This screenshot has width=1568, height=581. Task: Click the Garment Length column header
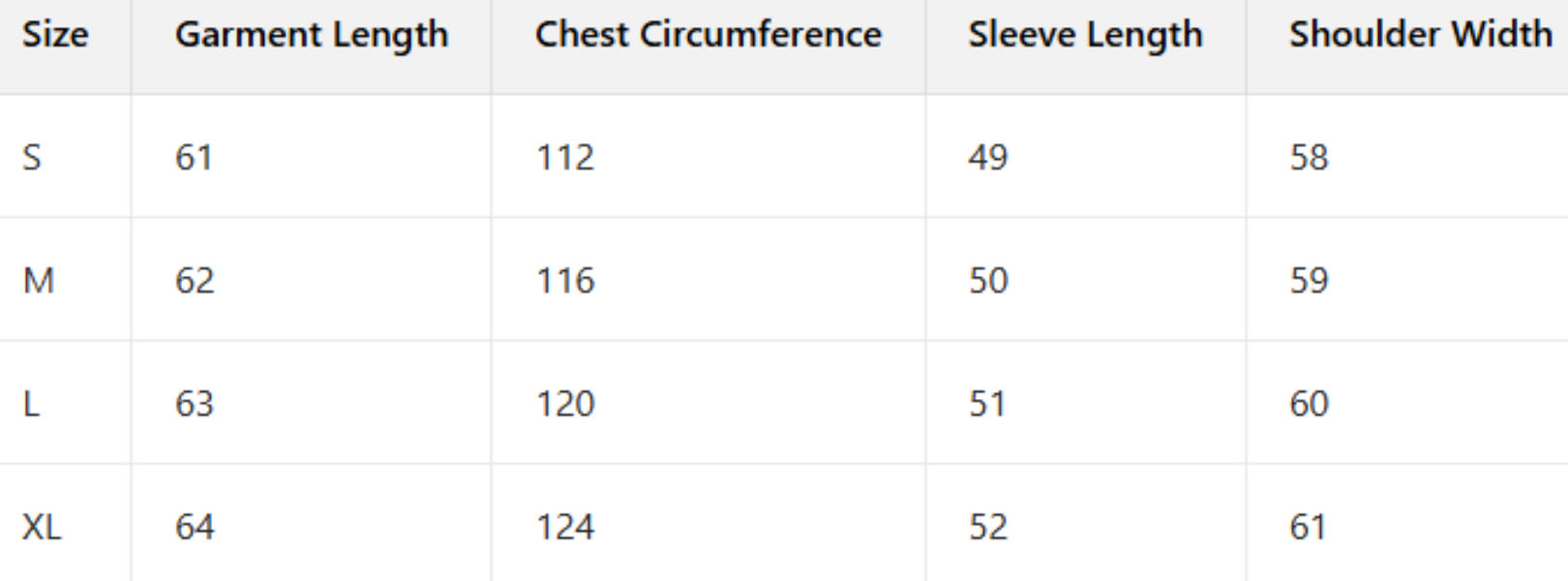click(312, 35)
